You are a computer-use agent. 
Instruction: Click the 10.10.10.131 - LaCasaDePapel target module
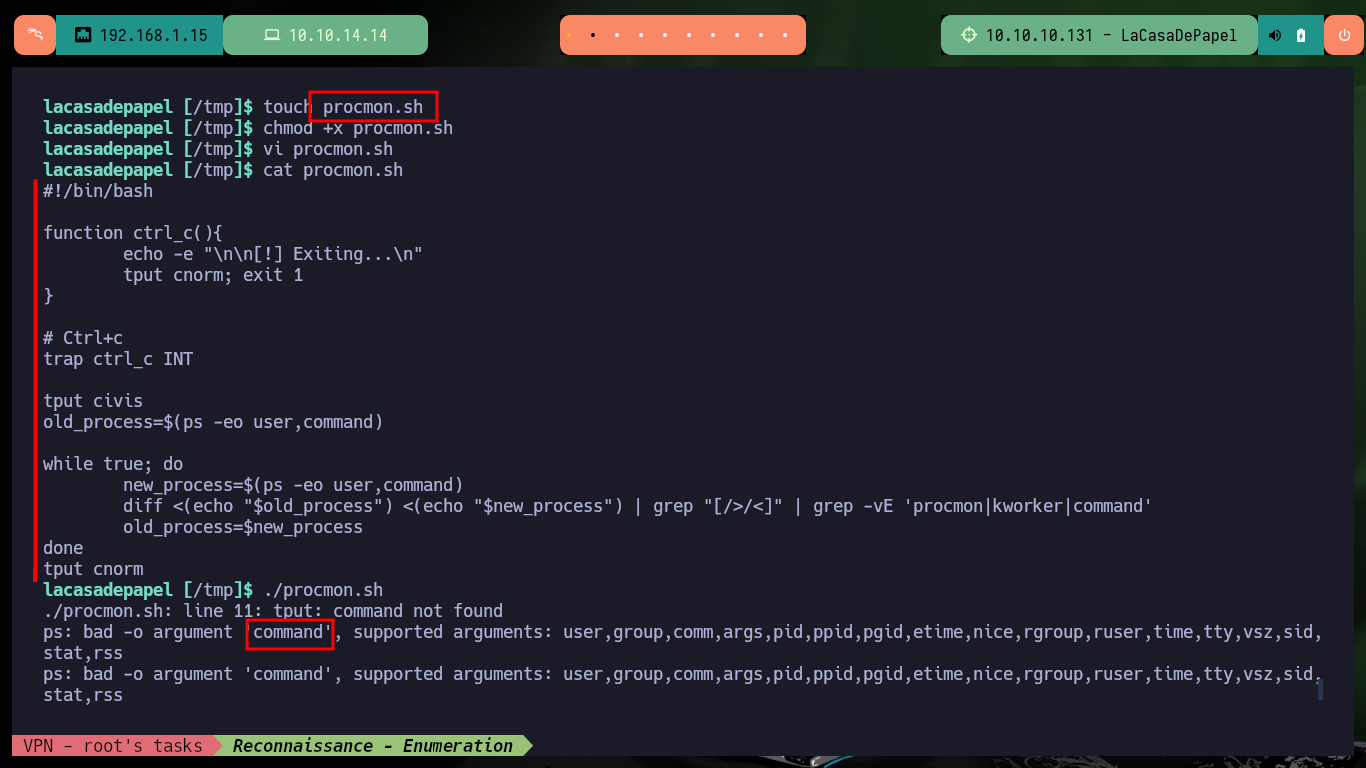coord(1098,35)
